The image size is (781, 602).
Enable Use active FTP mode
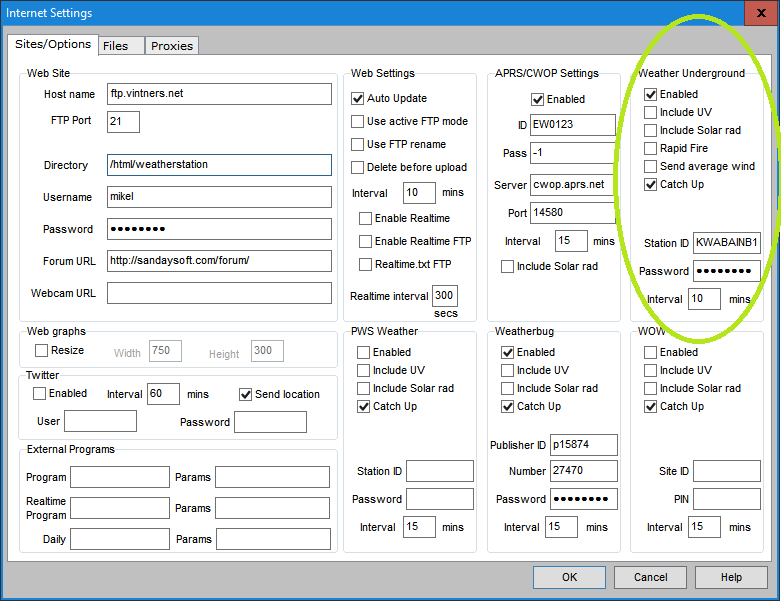[358, 122]
